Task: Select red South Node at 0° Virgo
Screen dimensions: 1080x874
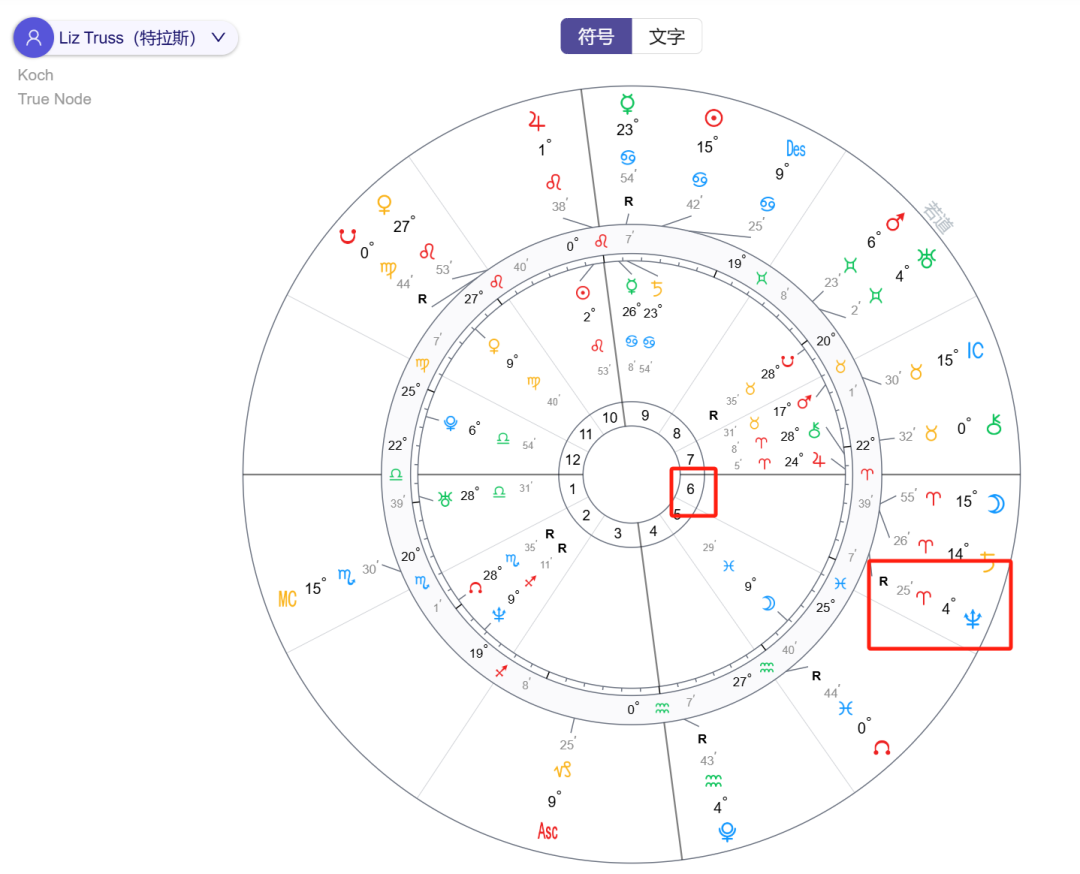Action: click(348, 236)
